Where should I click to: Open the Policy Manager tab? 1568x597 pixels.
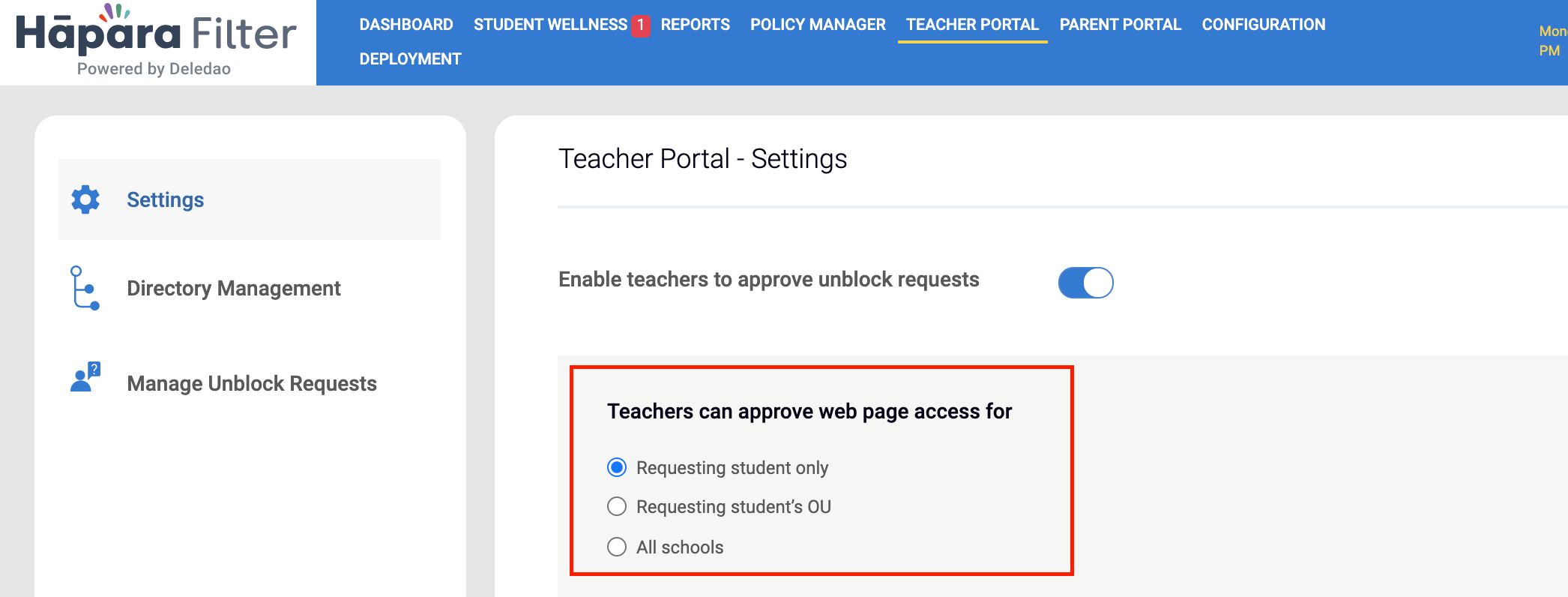(x=818, y=25)
